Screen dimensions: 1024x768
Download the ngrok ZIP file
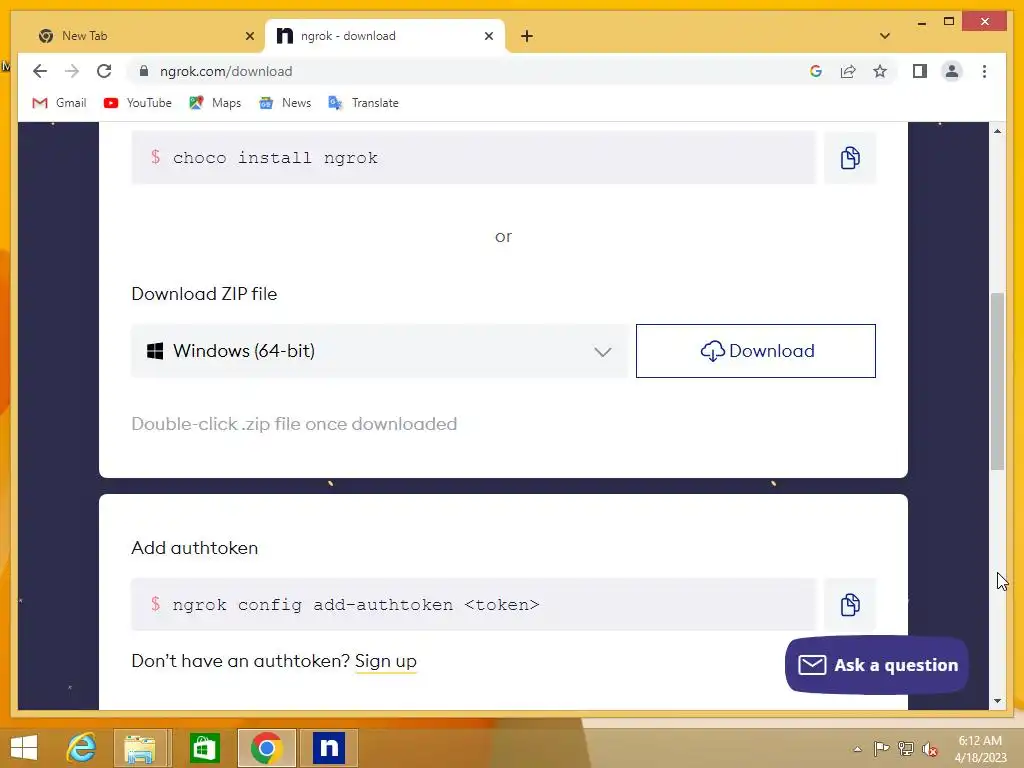point(756,351)
